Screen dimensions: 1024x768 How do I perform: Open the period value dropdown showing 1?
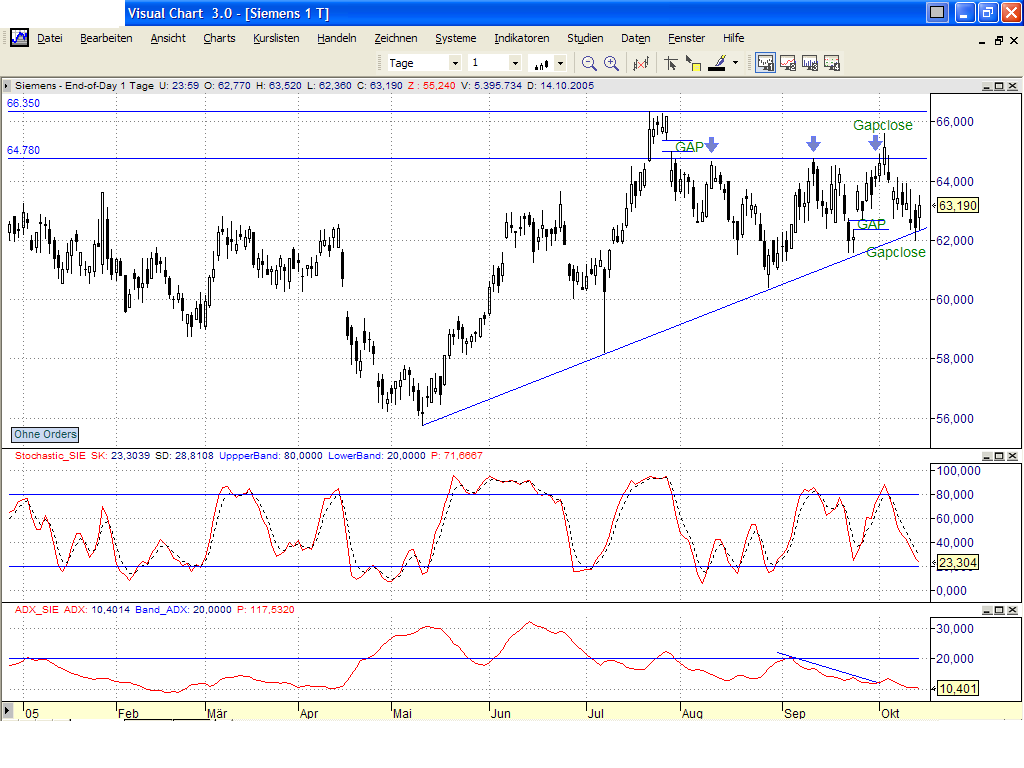(515, 62)
